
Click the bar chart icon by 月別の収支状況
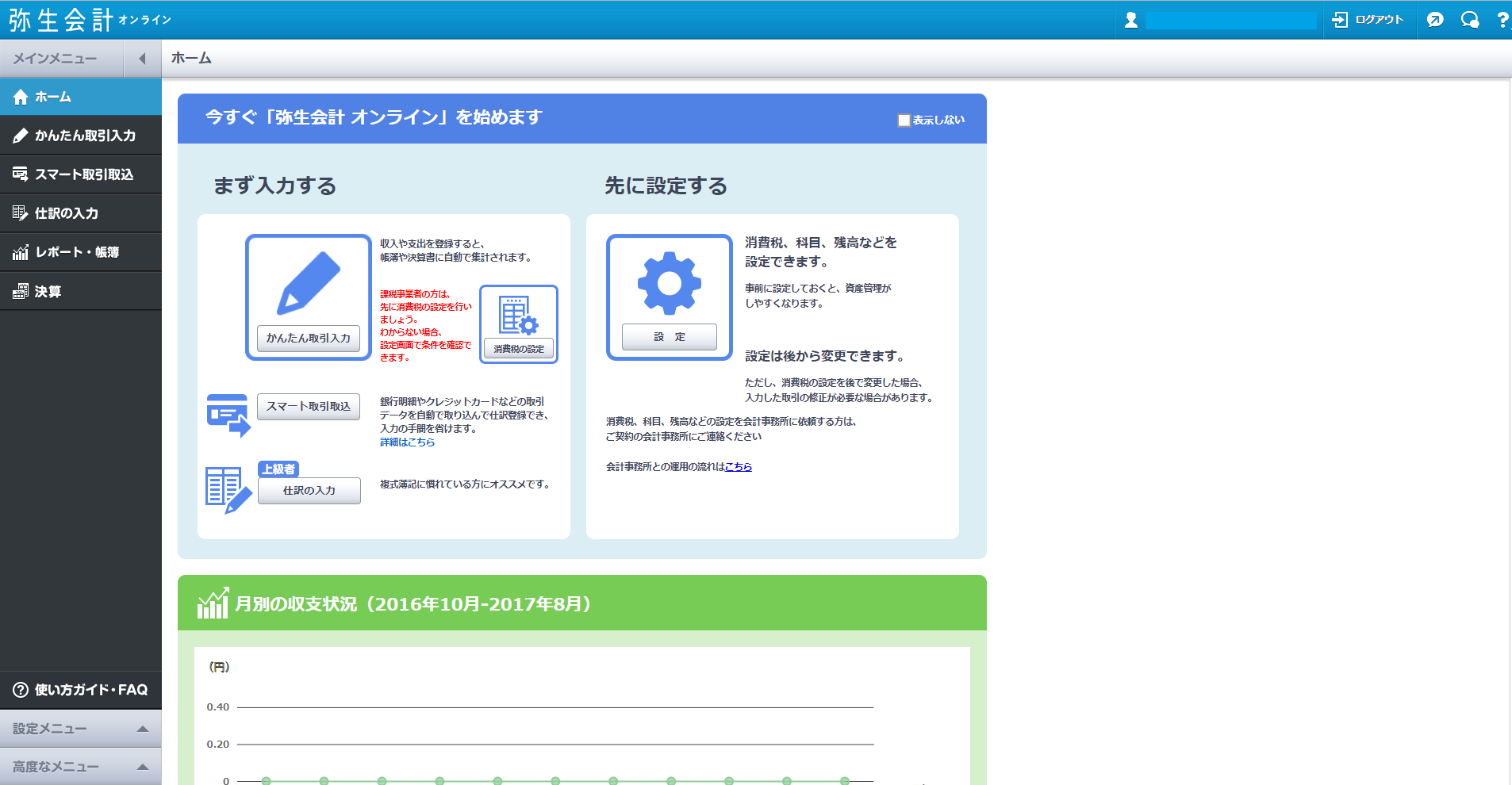[x=213, y=603]
